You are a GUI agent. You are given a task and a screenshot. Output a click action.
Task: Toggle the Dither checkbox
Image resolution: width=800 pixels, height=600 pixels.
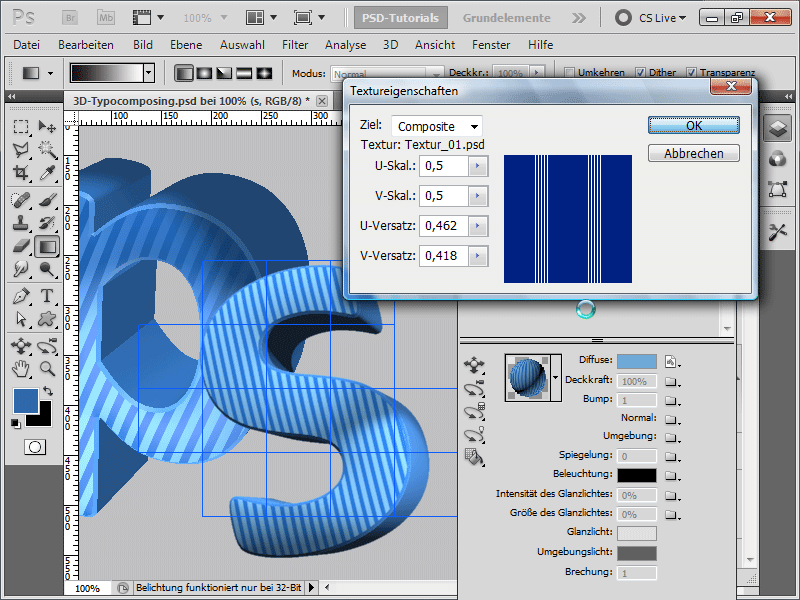coord(640,72)
